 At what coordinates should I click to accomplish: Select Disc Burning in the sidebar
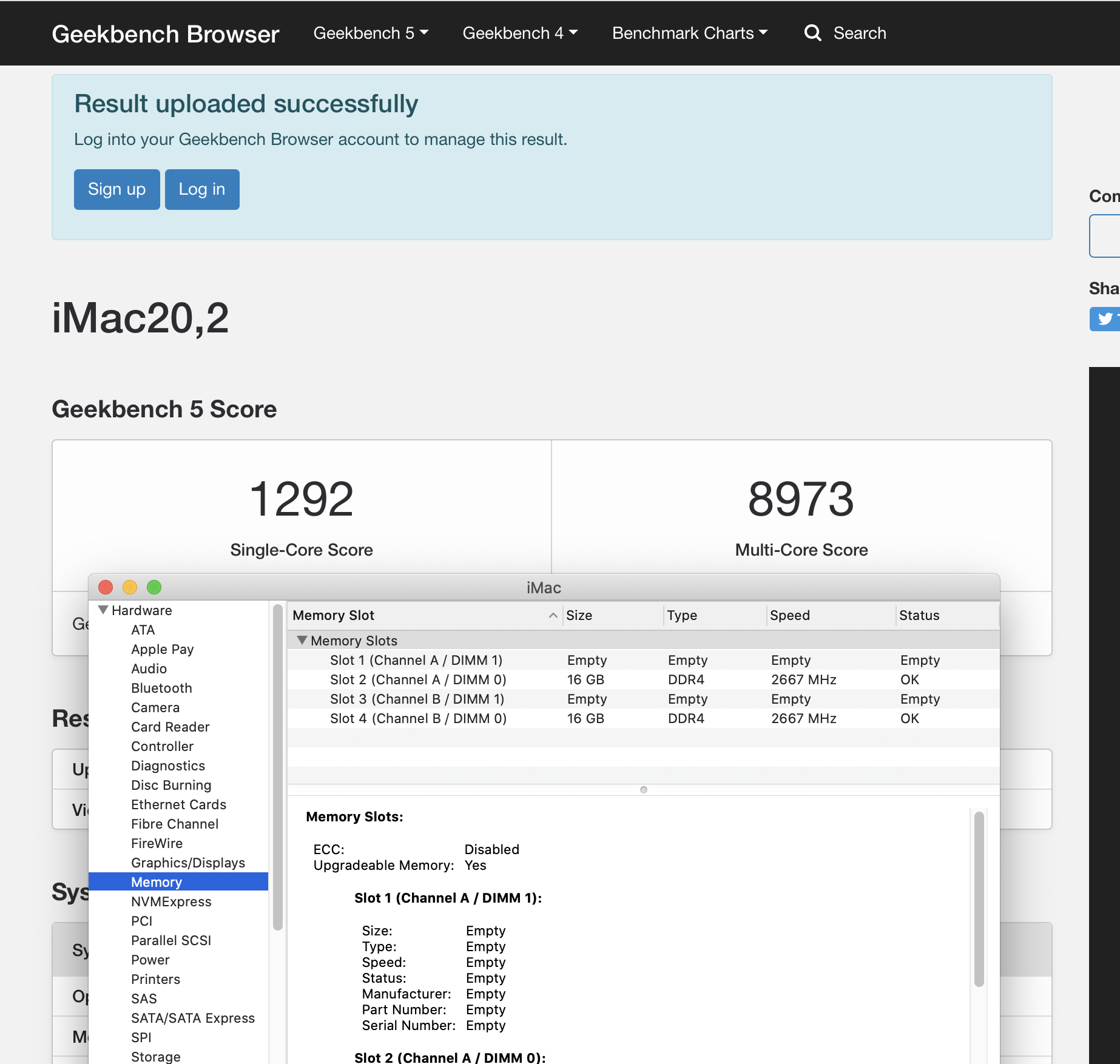click(x=172, y=785)
